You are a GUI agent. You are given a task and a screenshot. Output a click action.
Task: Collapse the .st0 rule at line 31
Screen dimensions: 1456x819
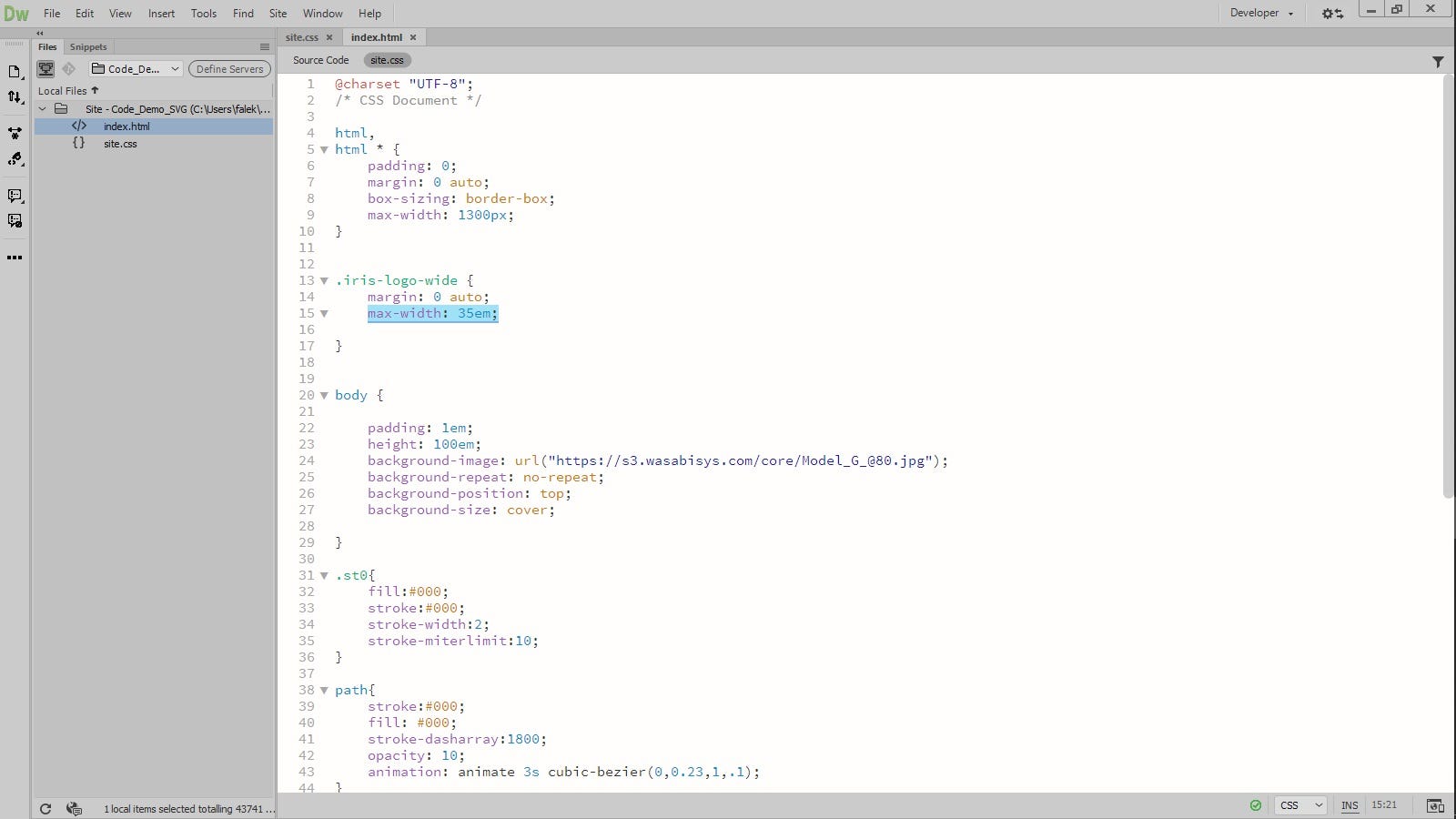point(324,576)
